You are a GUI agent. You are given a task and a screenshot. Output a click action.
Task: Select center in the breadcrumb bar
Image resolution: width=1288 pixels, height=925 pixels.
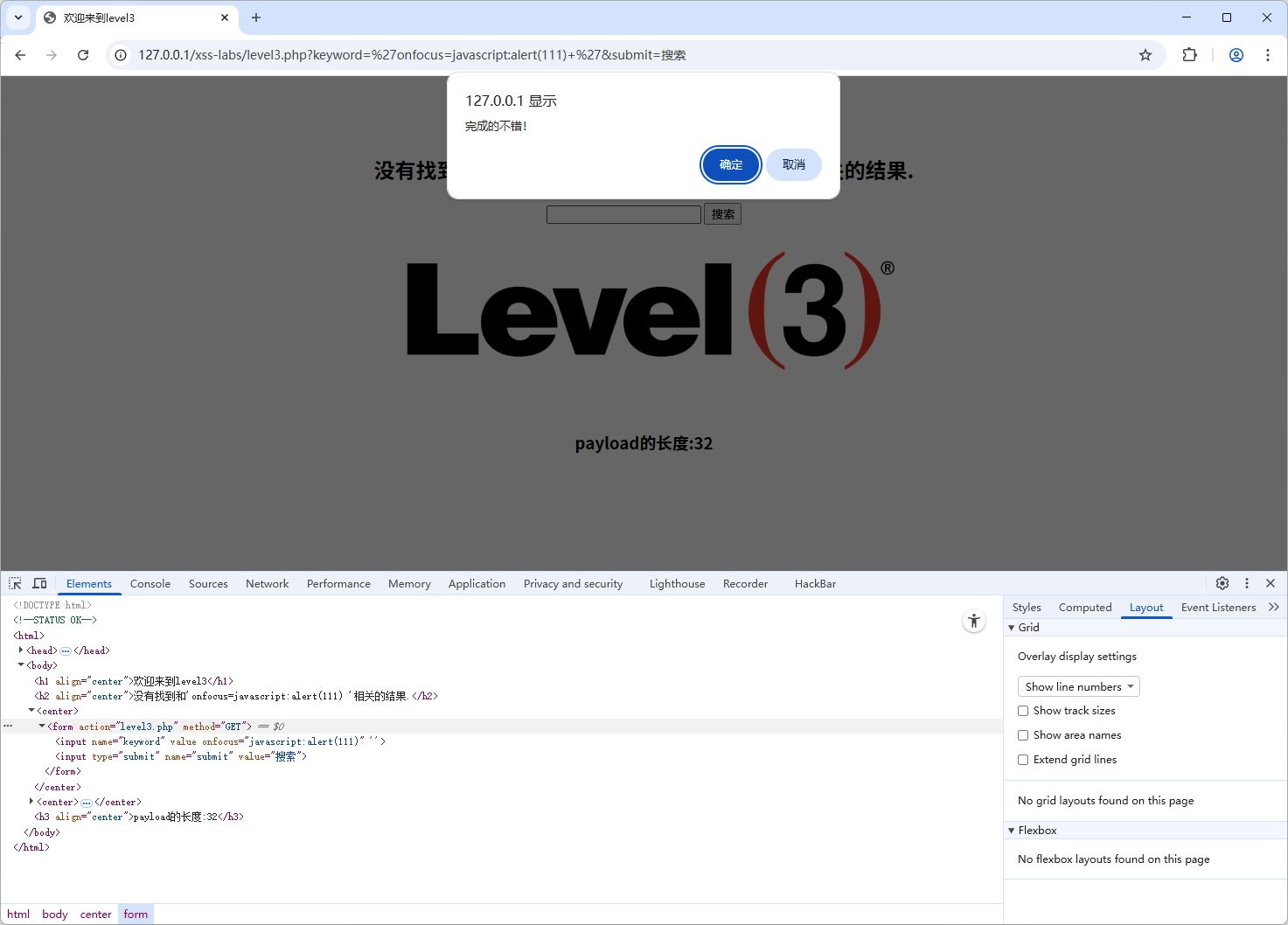[95, 914]
